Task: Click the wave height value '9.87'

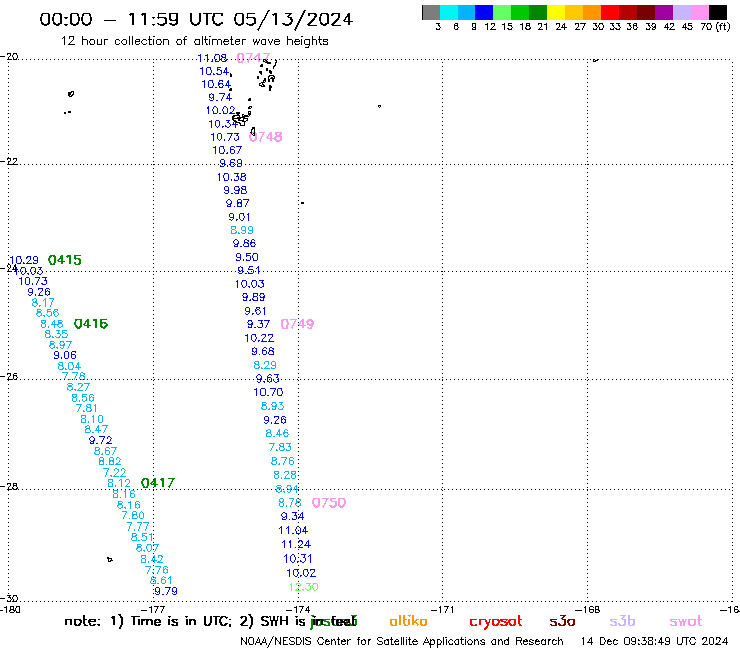Action: click(237, 203)
